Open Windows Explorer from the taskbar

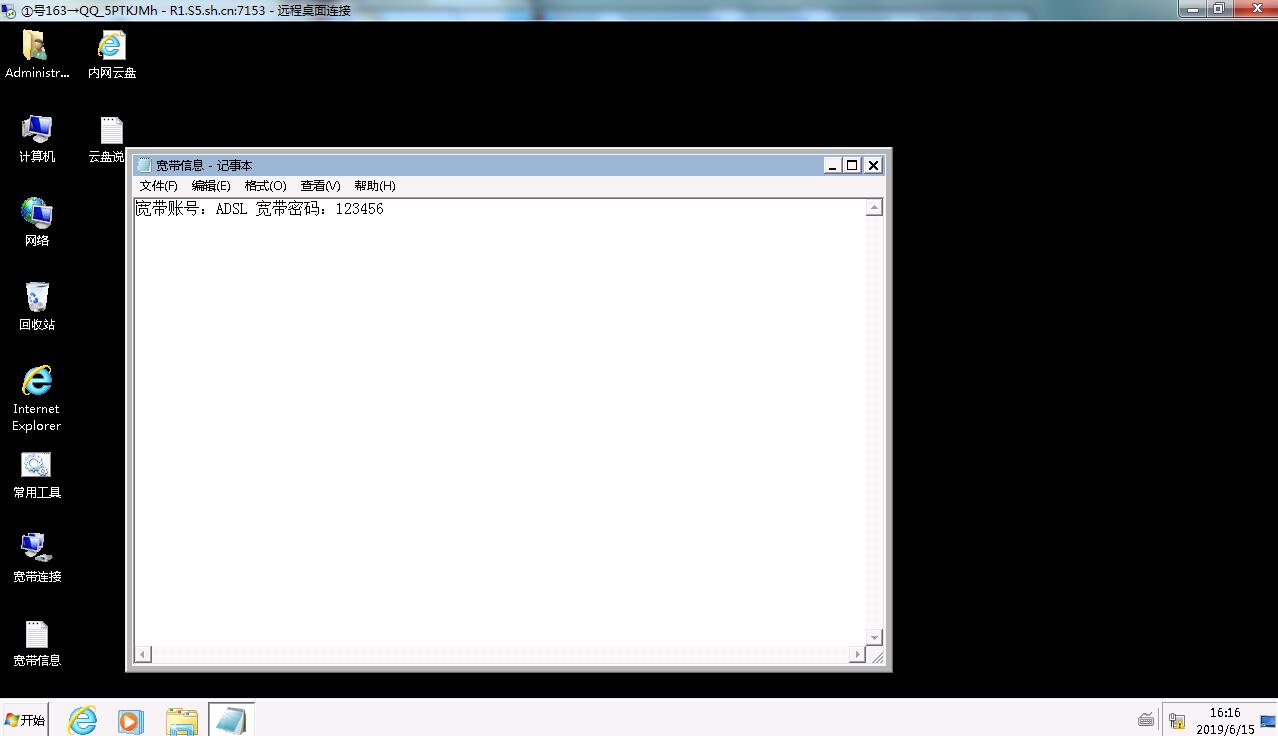click(x=182, y=720)
